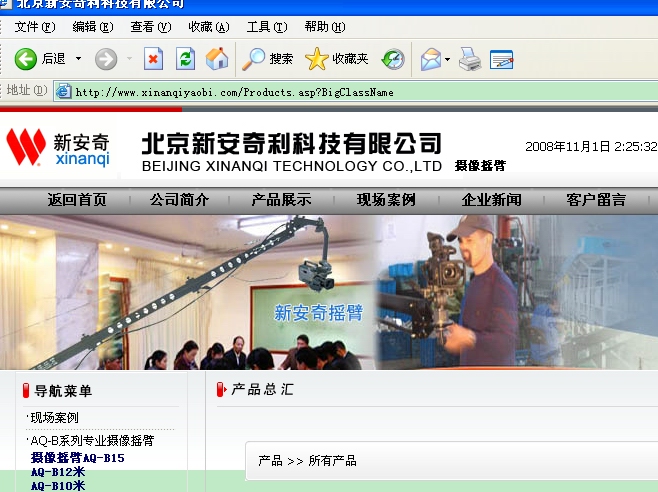Click the Edit page icon in toolbar
The height and width of the screenshot is (492, 658).
point(501,59)
